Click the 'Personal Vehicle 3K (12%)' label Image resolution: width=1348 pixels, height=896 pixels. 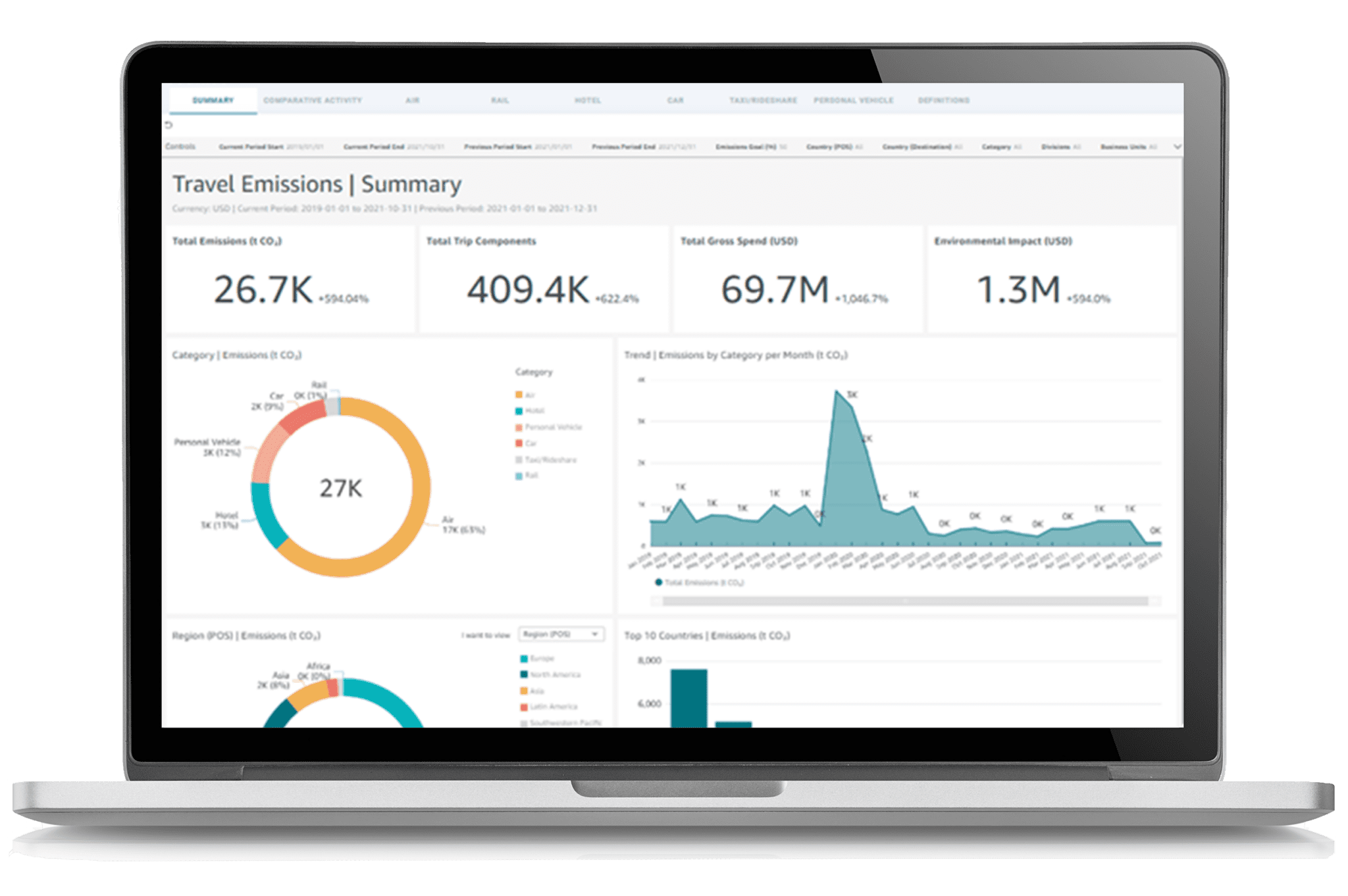tap(207, 447)
